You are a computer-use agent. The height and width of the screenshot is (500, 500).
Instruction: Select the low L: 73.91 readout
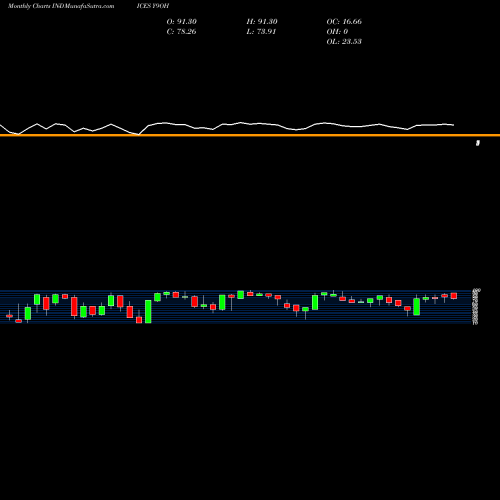(261, 31)
